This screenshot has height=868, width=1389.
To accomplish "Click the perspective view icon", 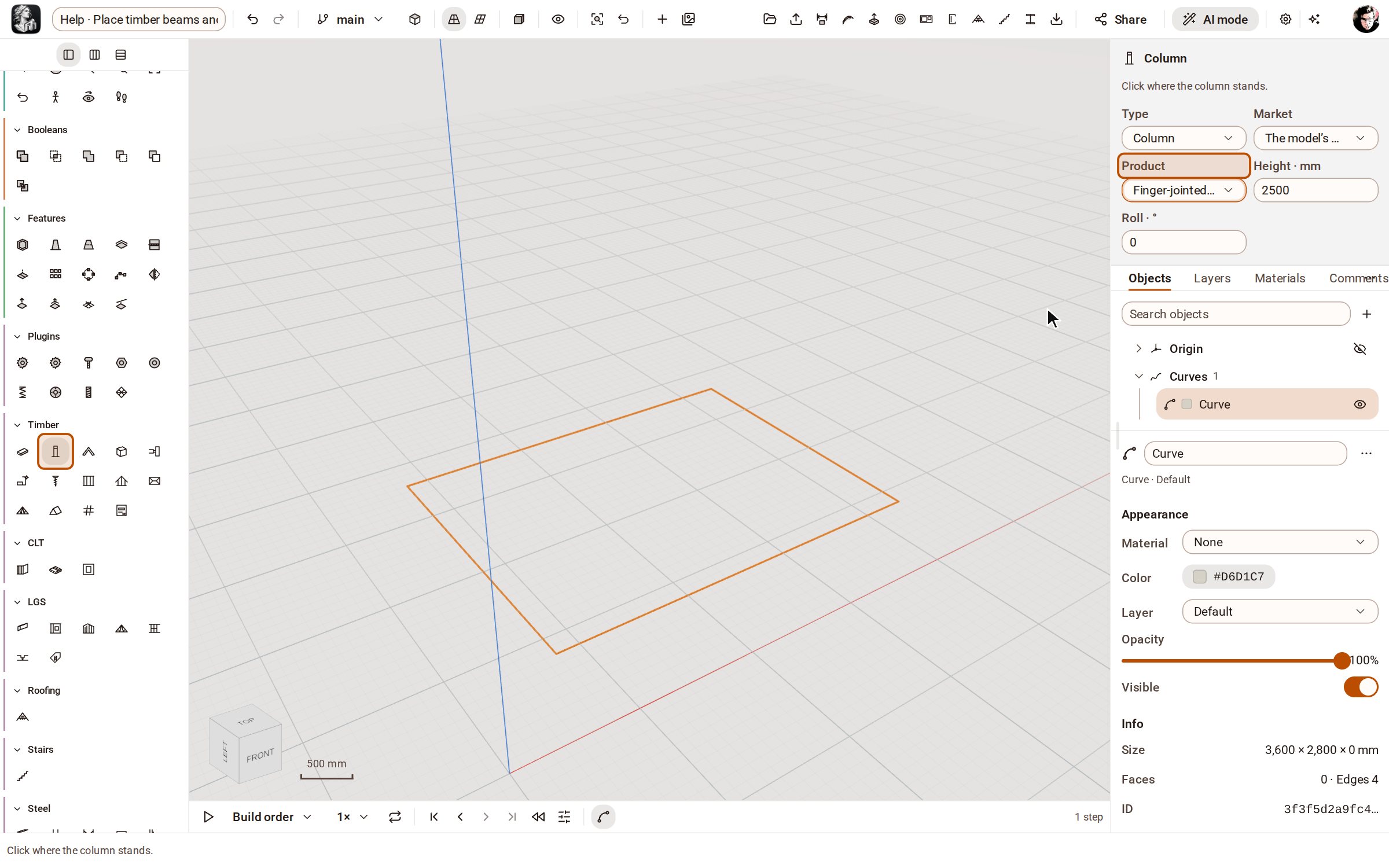I will coord(454,19).
